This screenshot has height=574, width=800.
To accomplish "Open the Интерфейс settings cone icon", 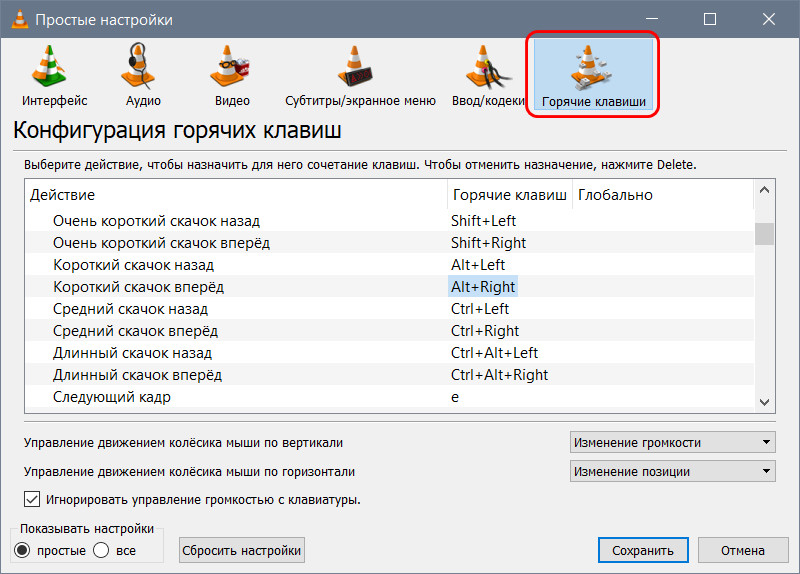I will pyautogui.click(x=49, y=66).
